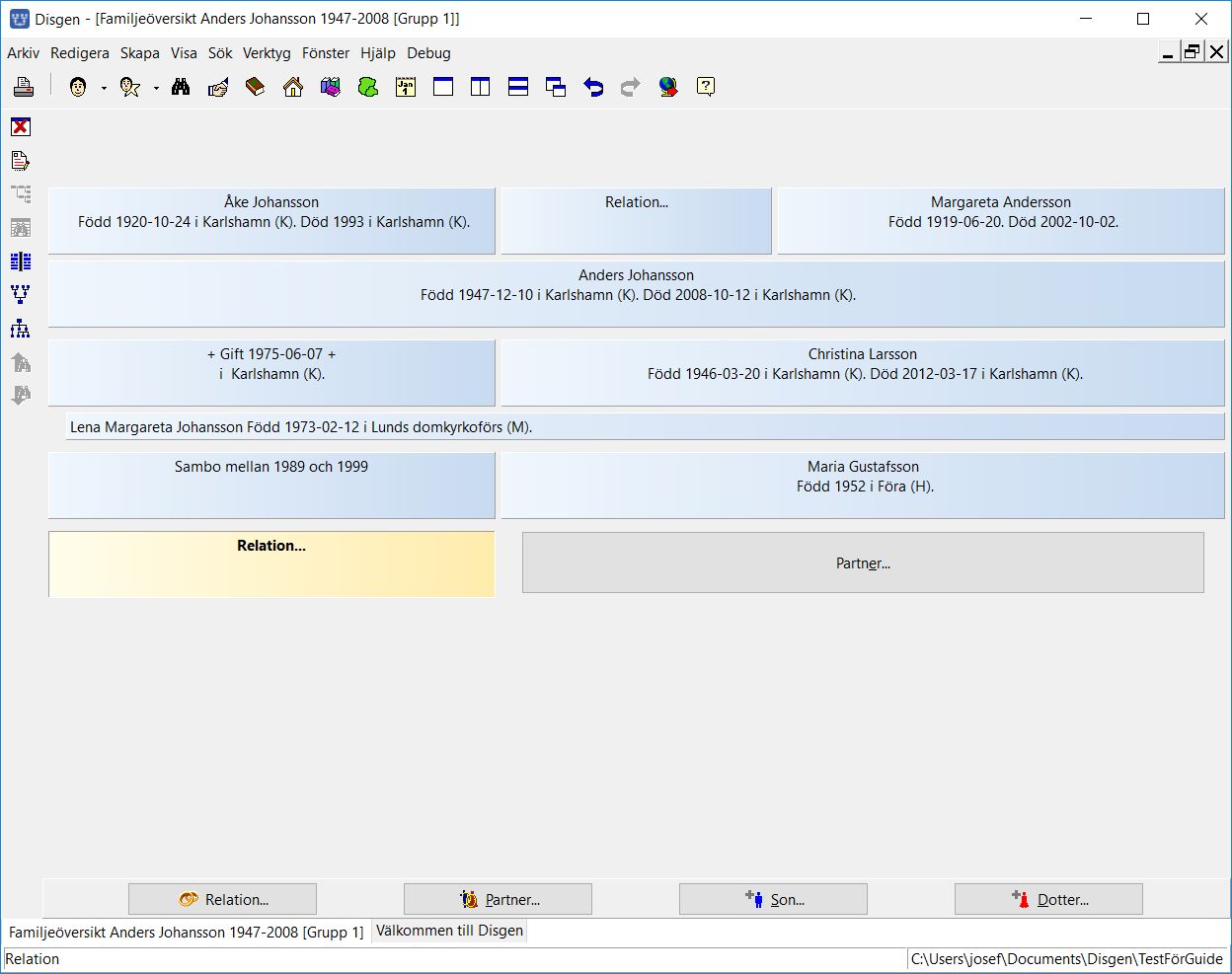The image size is (1232, 974).
Task: Click the question mark help icon
Action: click(706, 87)
